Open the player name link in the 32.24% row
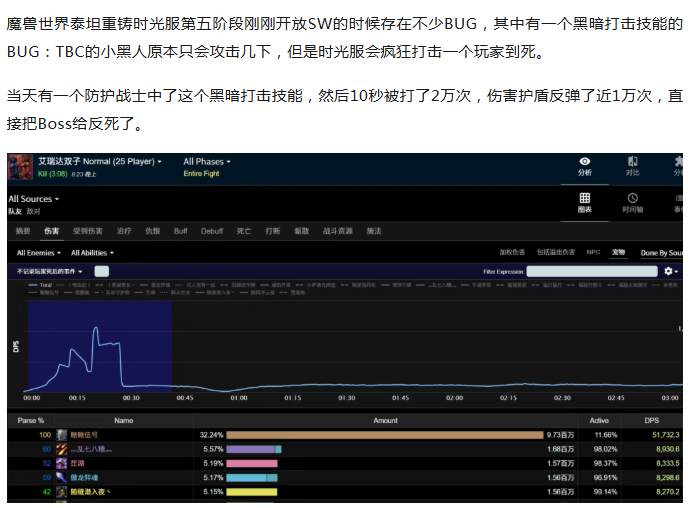This screenshot has height=508, width=699. click(x=84, y=435)
